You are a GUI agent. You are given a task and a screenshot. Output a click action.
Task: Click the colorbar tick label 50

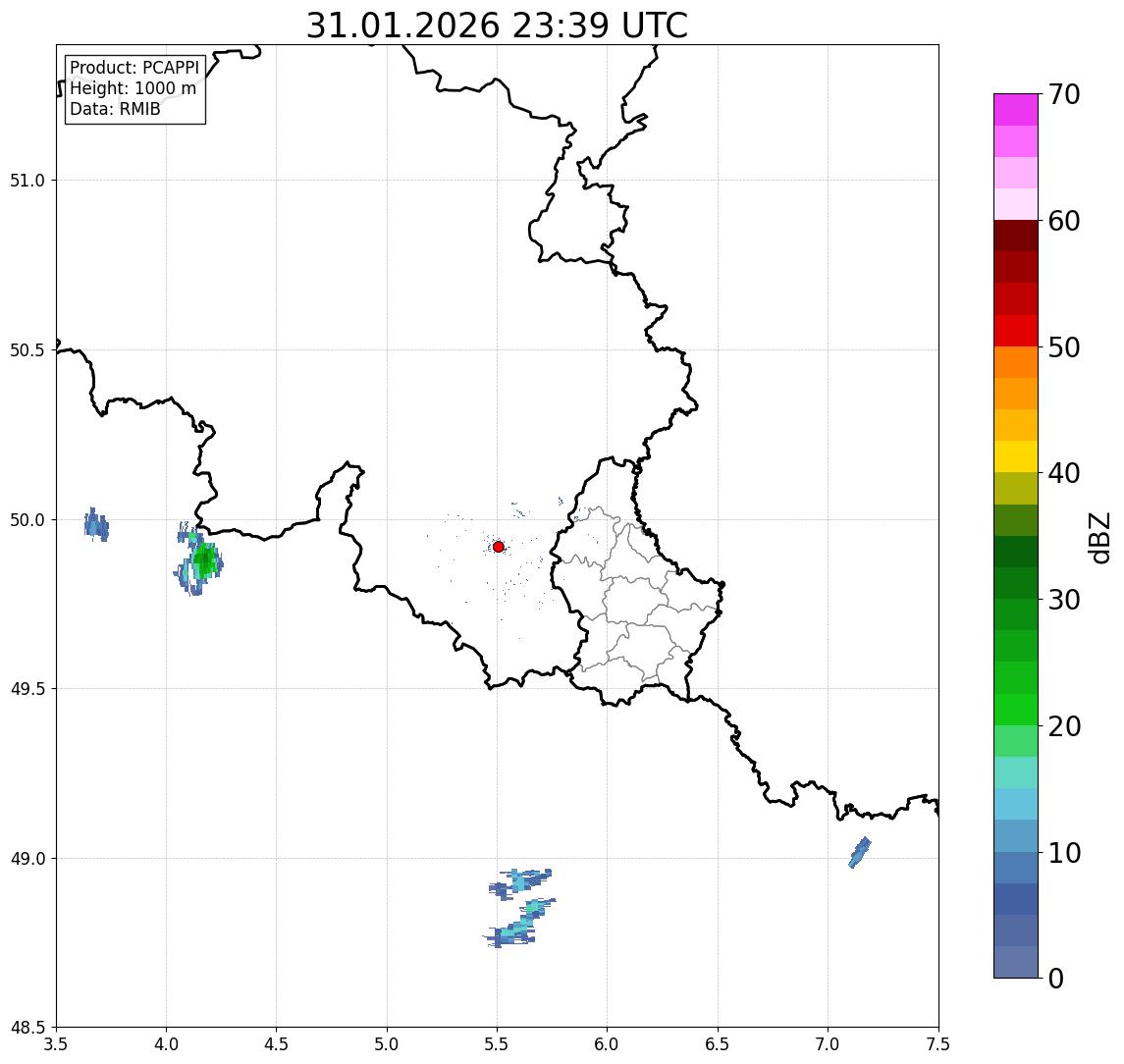tap(1064, 347)
